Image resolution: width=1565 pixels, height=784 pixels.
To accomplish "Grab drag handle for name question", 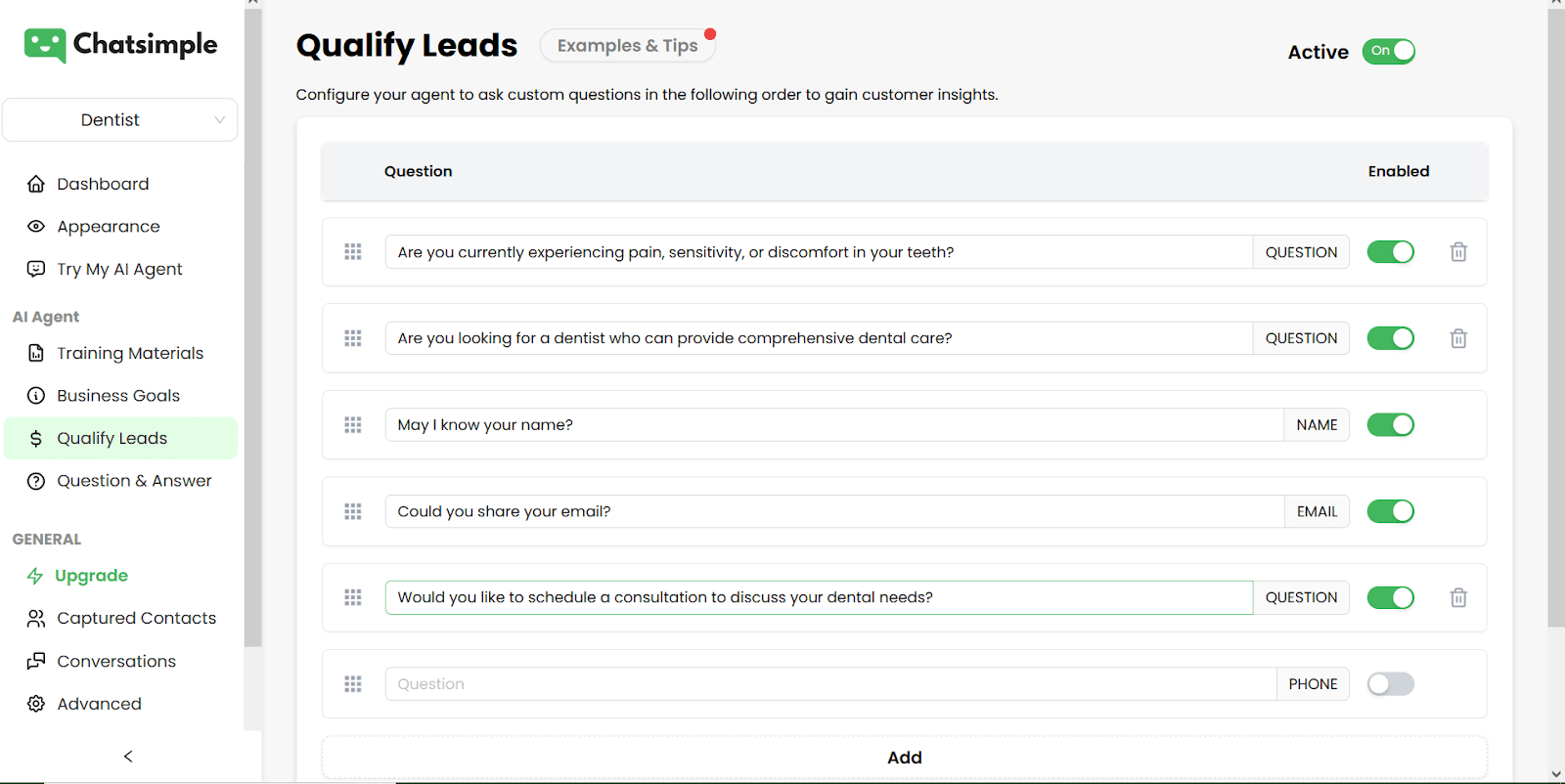I will 353,425.
